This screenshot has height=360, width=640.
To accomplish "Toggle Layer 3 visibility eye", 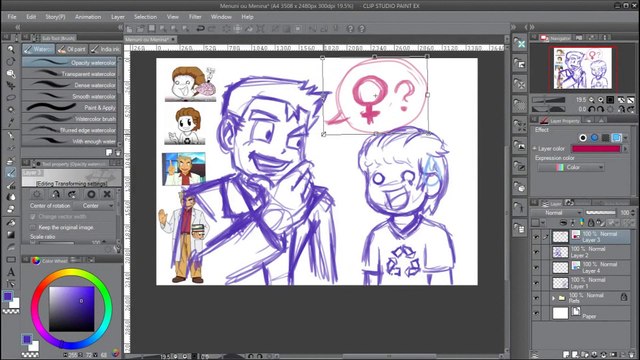I will pyautogui.click(x=536, y=237).
